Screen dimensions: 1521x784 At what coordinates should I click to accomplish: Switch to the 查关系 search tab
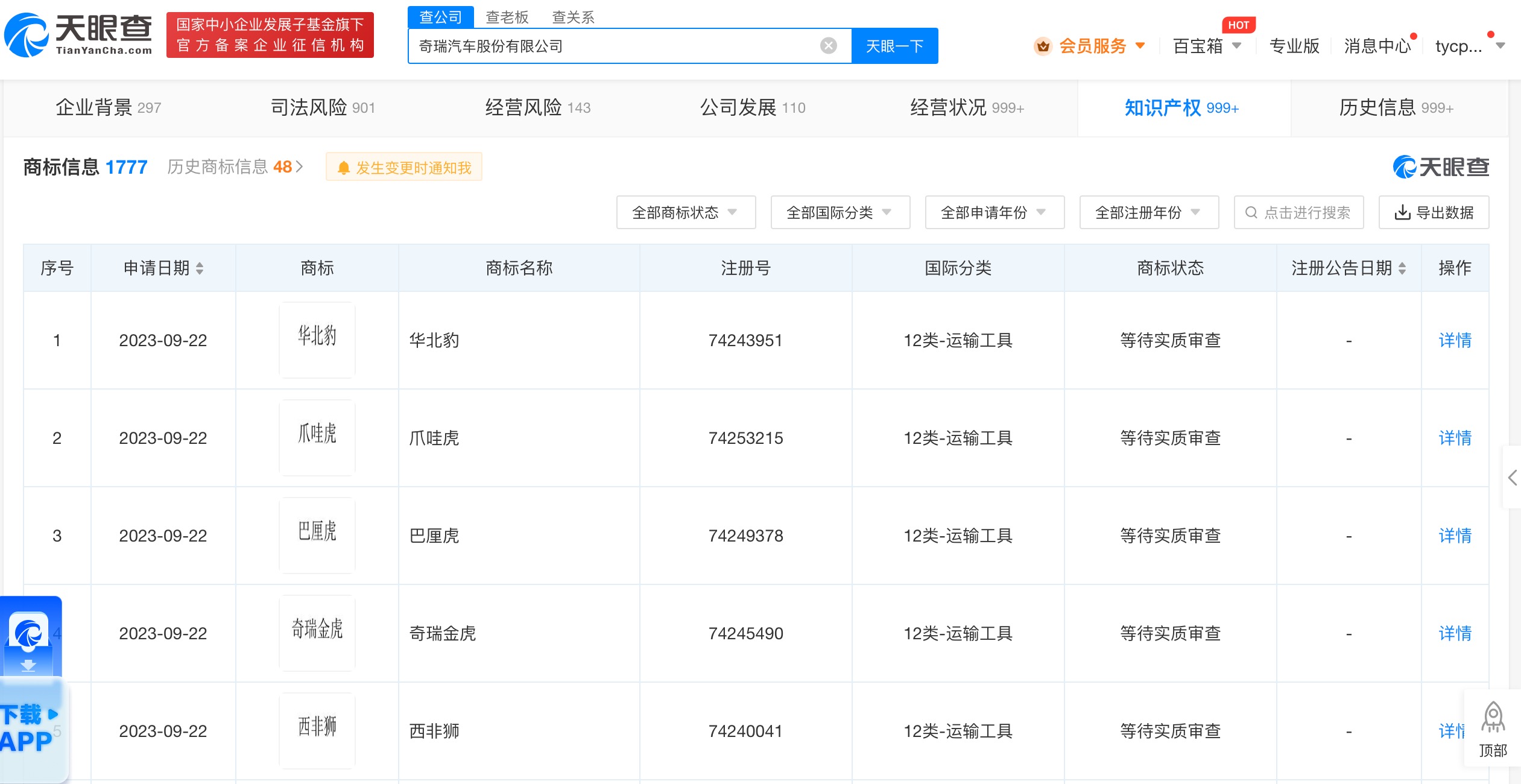pyautogui.click(x=574, y=17)
